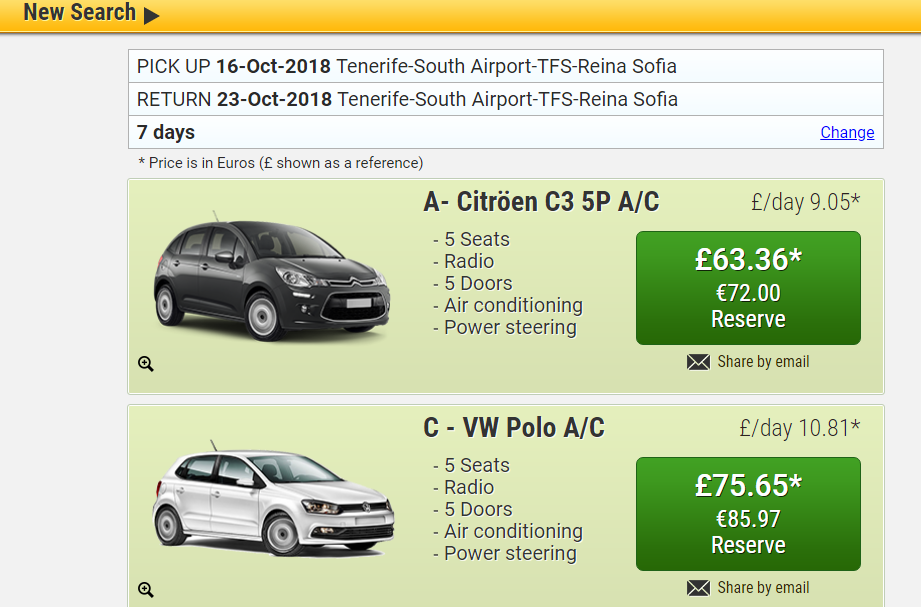The width and height of the screenshot is (921, 607).
Task: Reserve the VW Polo for £75.65
Action: tap(748, 514)
